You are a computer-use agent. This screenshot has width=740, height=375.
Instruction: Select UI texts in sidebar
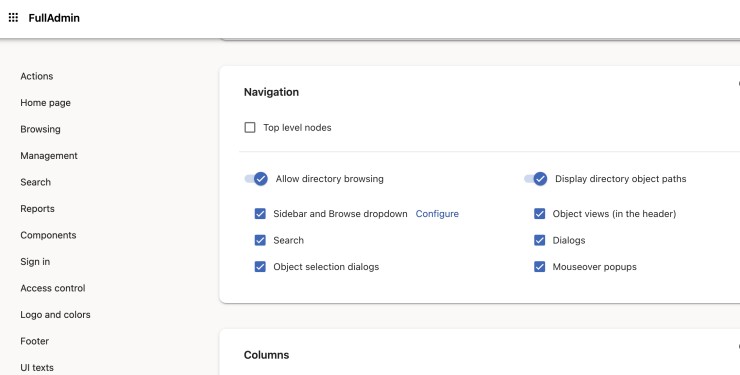[37, 367]
